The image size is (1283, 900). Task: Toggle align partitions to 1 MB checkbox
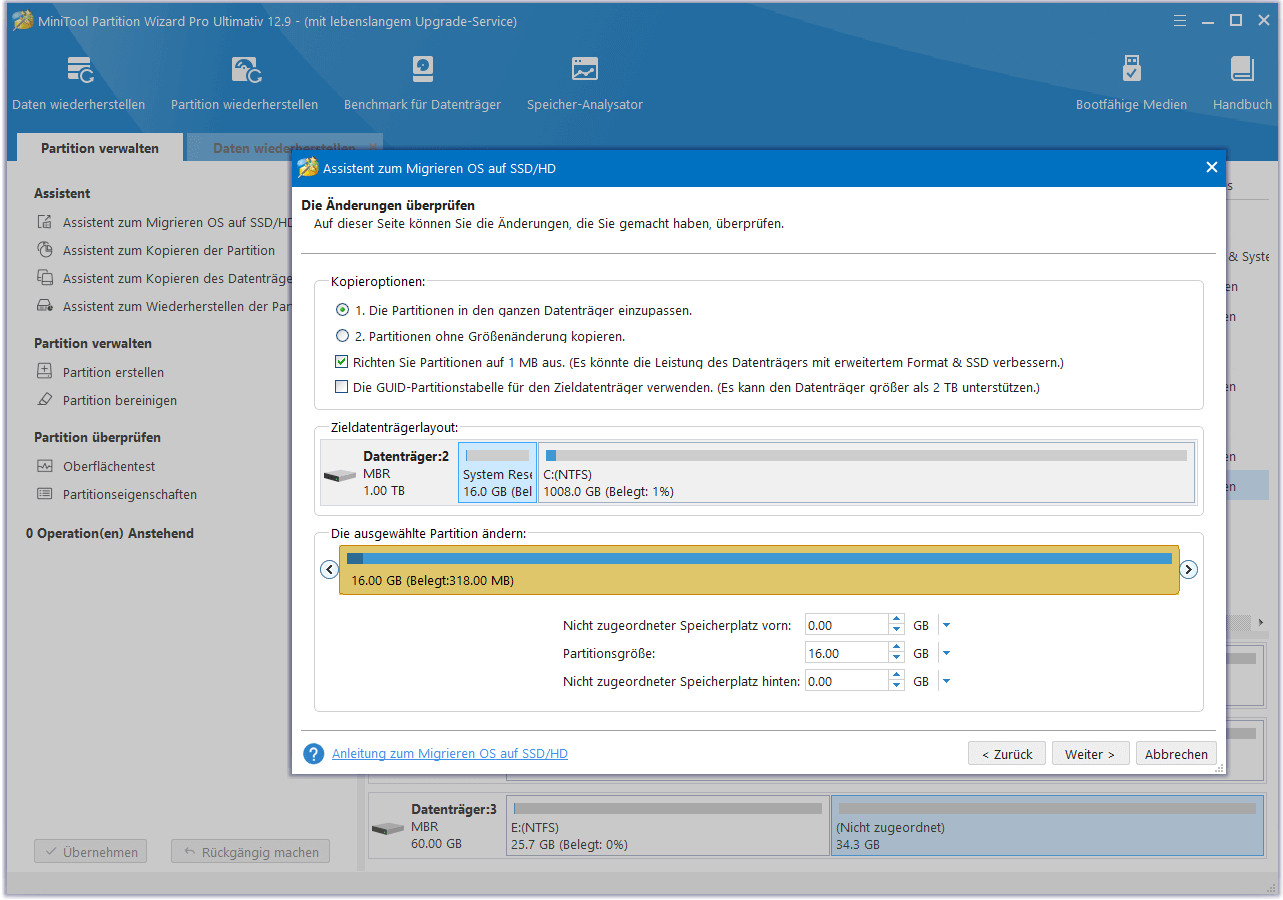tap(343, 362)
